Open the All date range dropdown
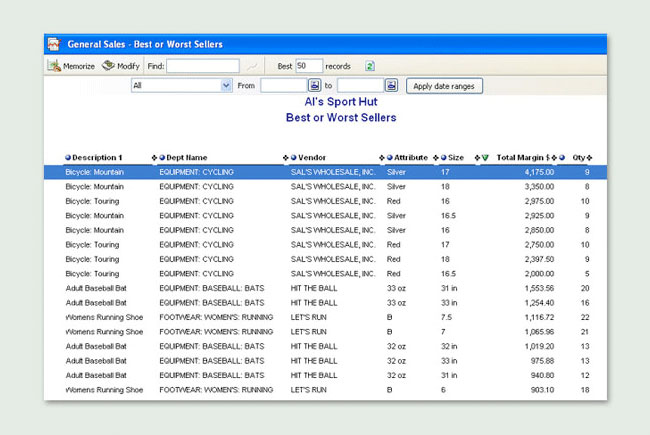 pos(226,86)
